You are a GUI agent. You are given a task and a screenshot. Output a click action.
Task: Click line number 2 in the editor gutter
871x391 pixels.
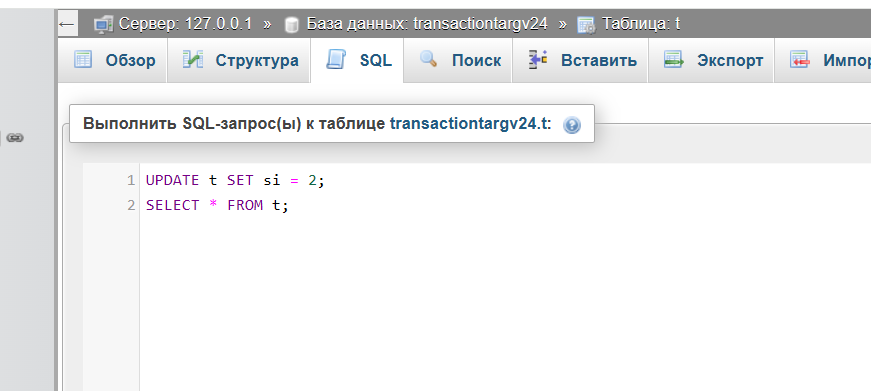pos(131,205)
